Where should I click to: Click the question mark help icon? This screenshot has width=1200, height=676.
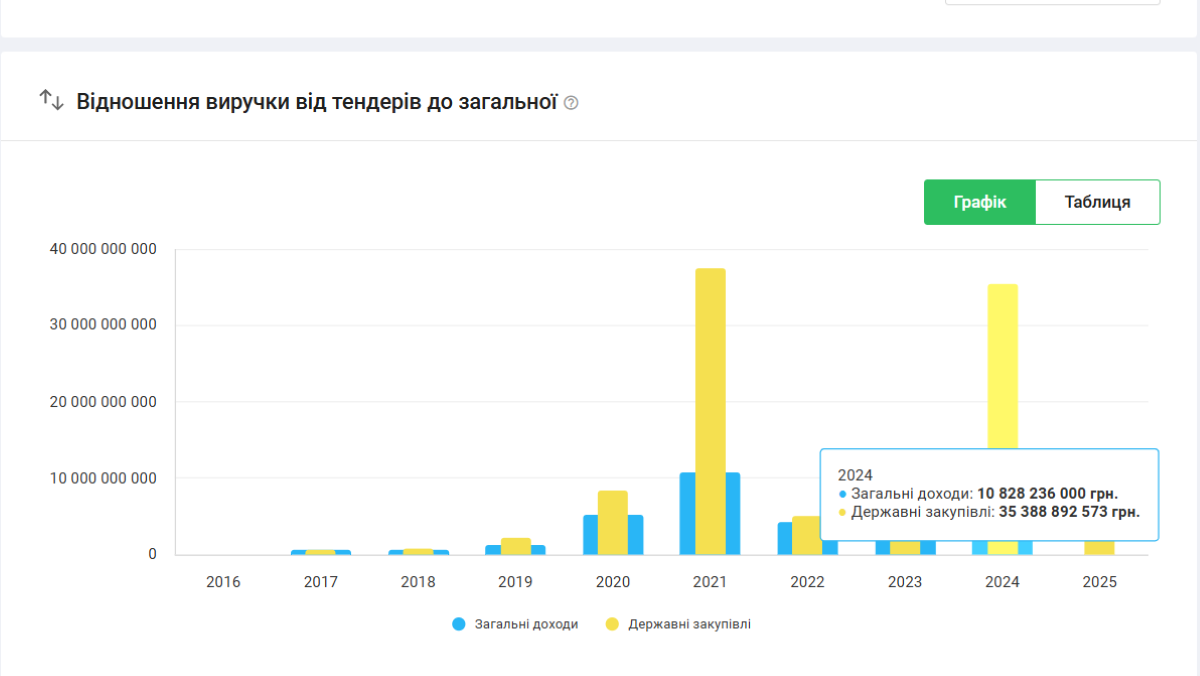(571, 102)
